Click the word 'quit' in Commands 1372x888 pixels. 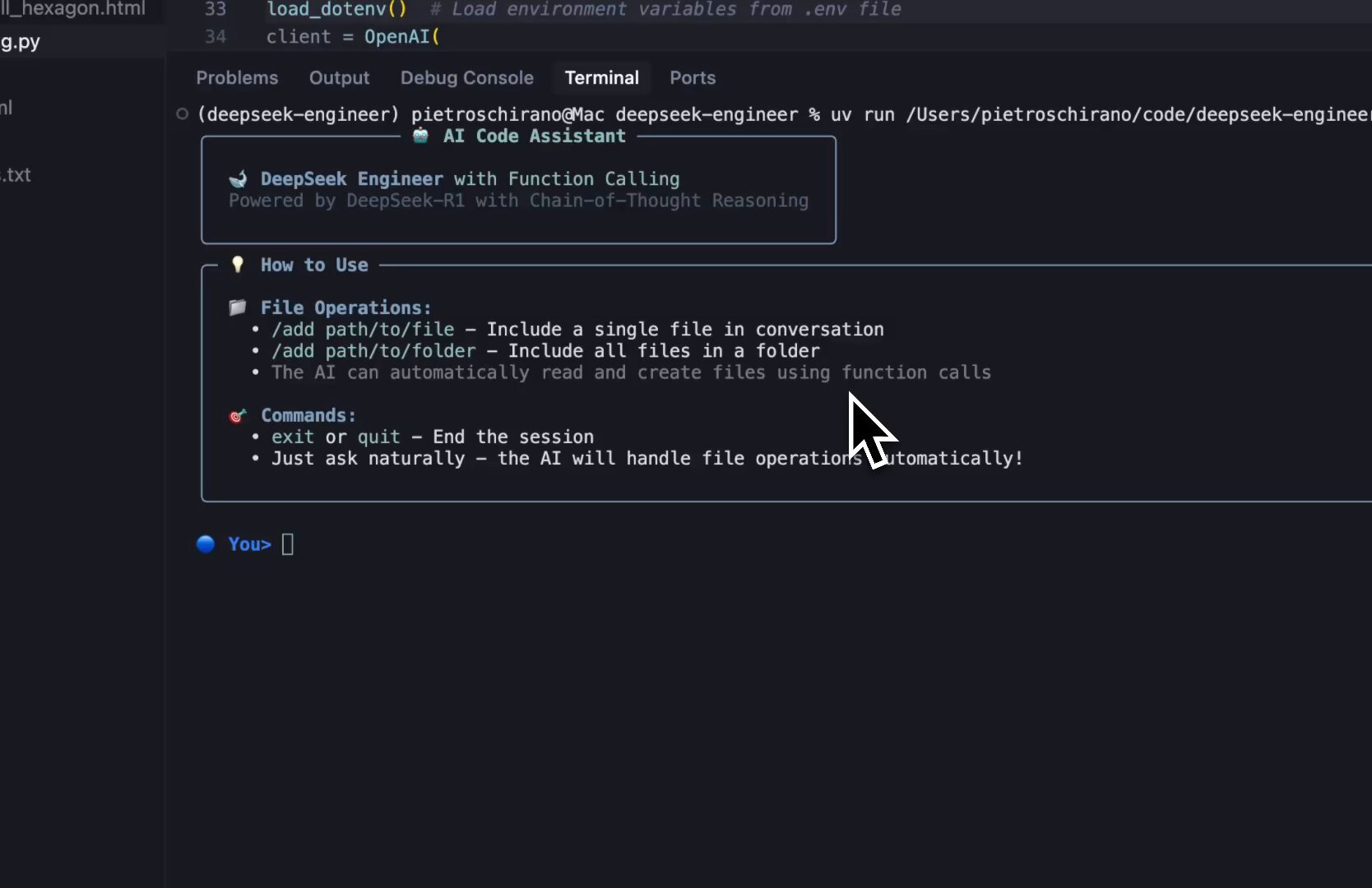(378, 437)
